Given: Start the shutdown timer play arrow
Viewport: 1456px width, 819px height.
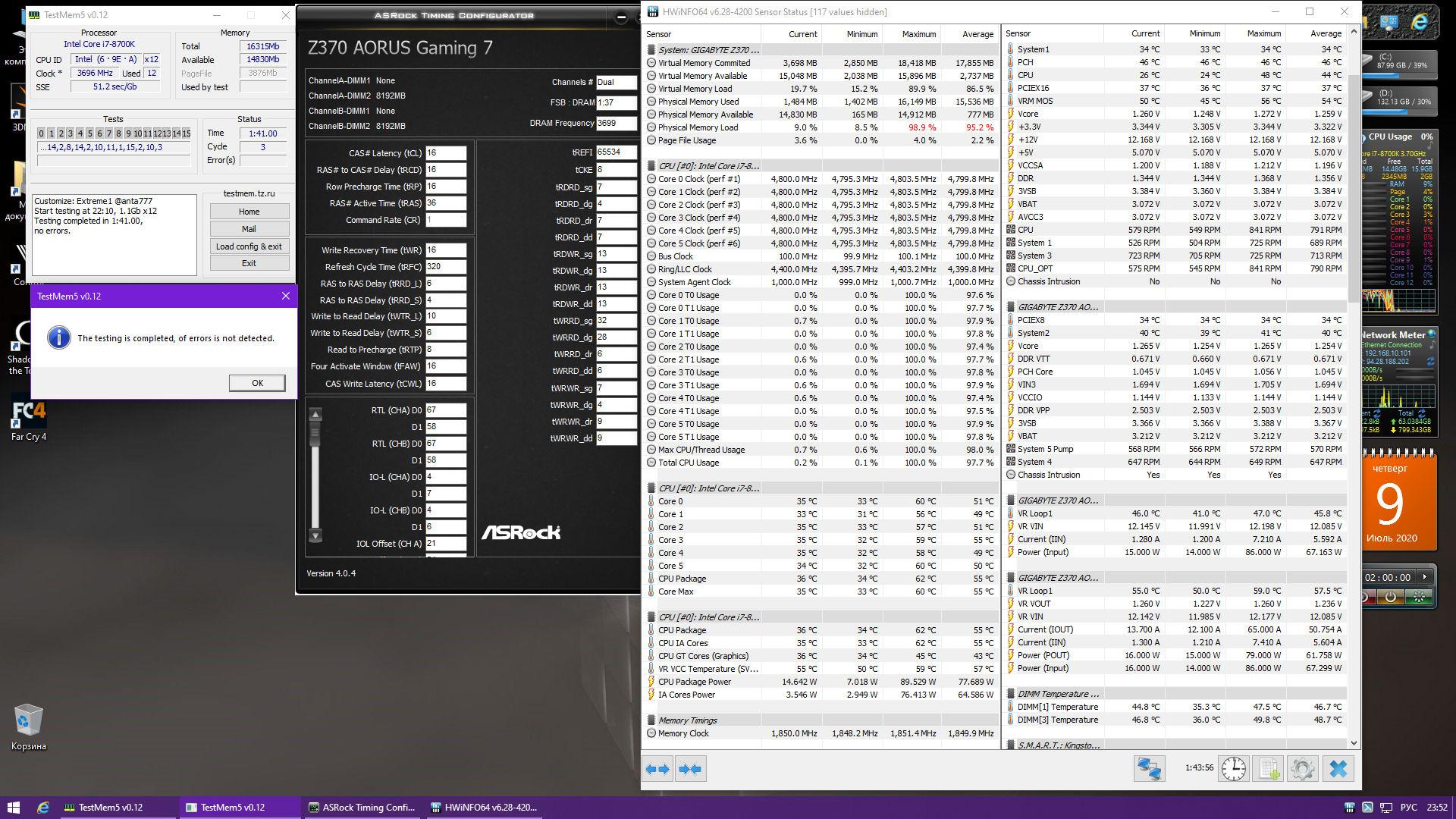Looking at the screenshot, I should [1425, 577].
